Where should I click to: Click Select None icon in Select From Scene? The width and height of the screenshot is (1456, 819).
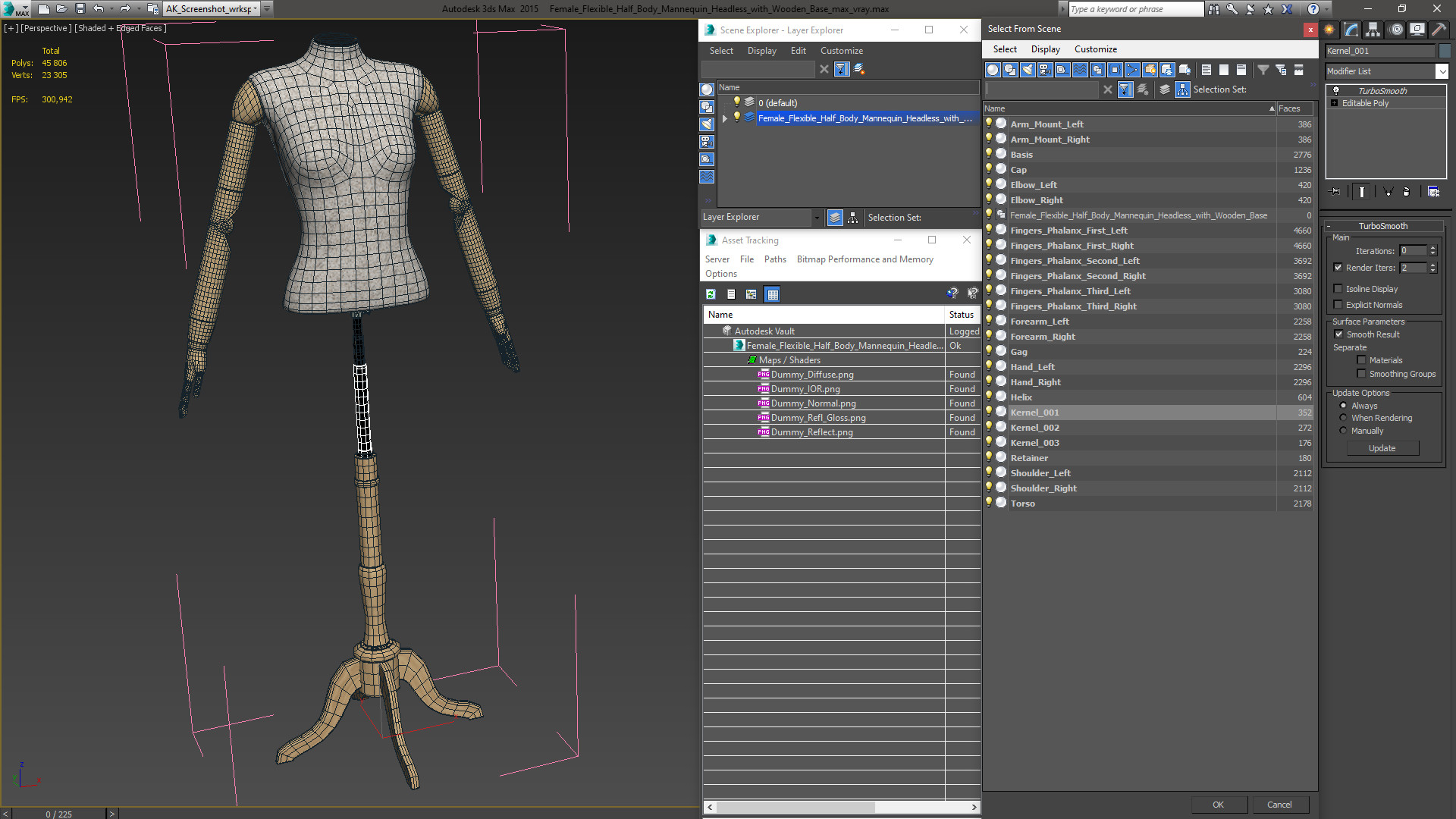[1224, 70]
